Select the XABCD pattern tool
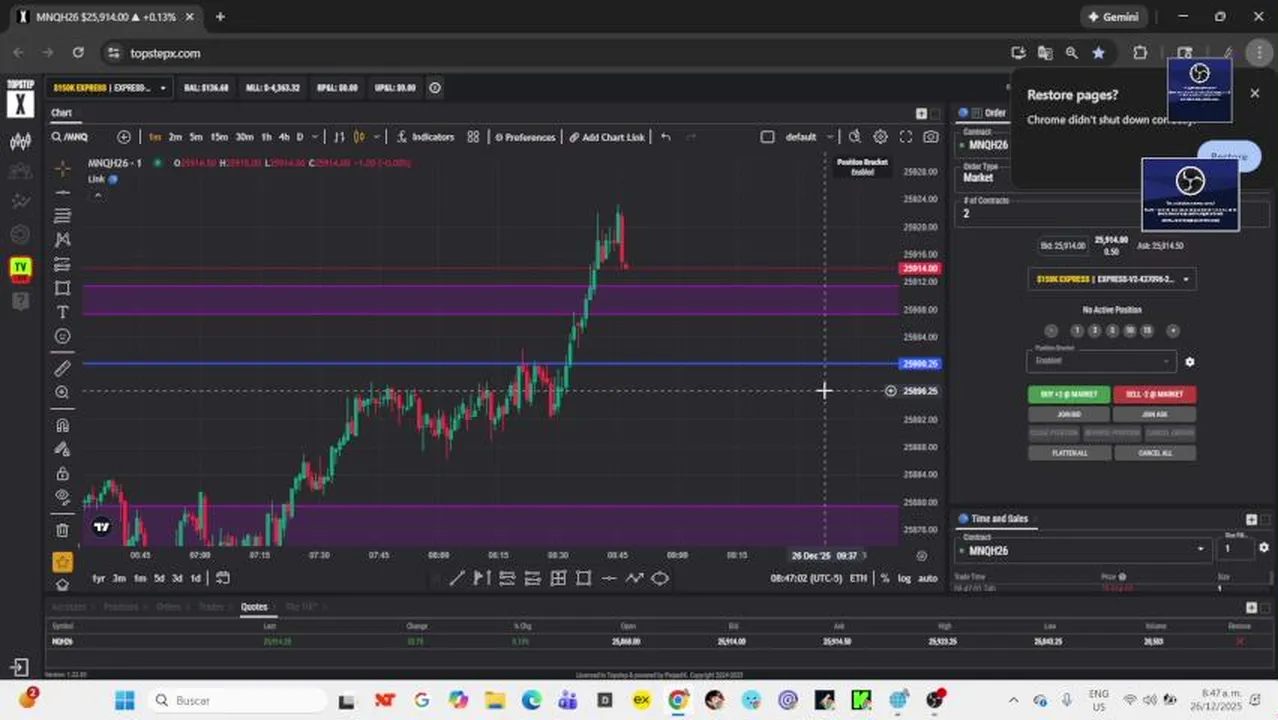This screenshot has width=1278, height=720. 62,240
